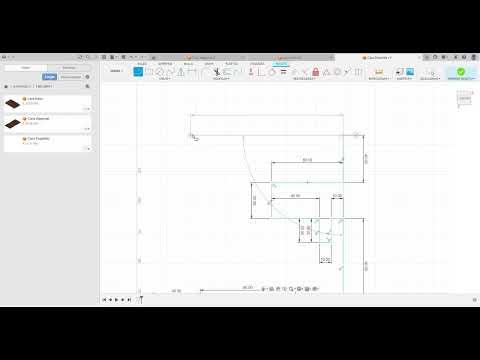Switch to the MESH toolbar tab
Viewport: 480px width, 360px height.
[188, 64]
